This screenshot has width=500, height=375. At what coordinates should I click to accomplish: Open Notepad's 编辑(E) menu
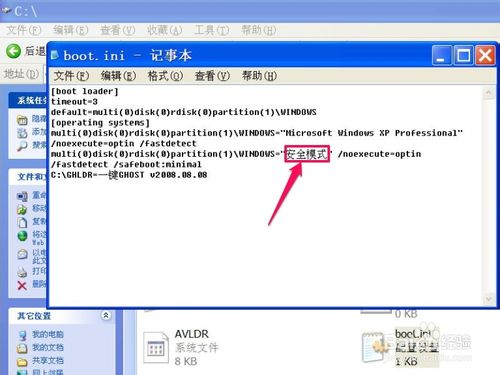click(x=118, y=76)
